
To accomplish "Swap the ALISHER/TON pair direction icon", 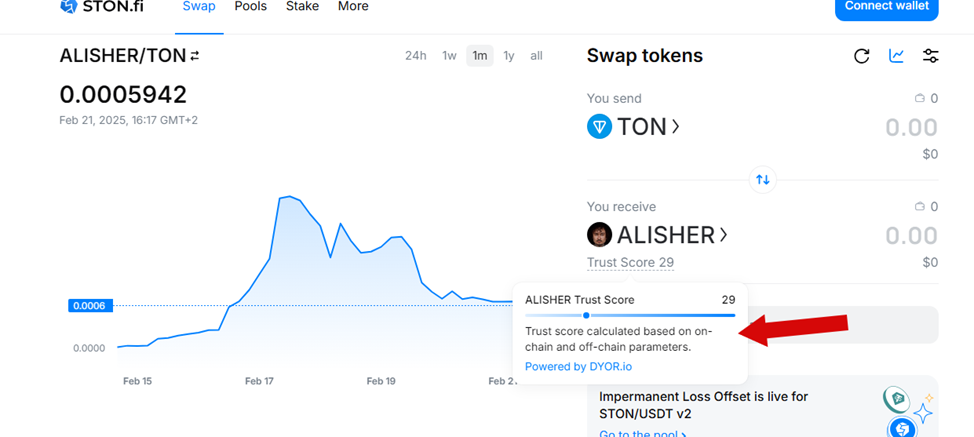I will tap(194, 56).
